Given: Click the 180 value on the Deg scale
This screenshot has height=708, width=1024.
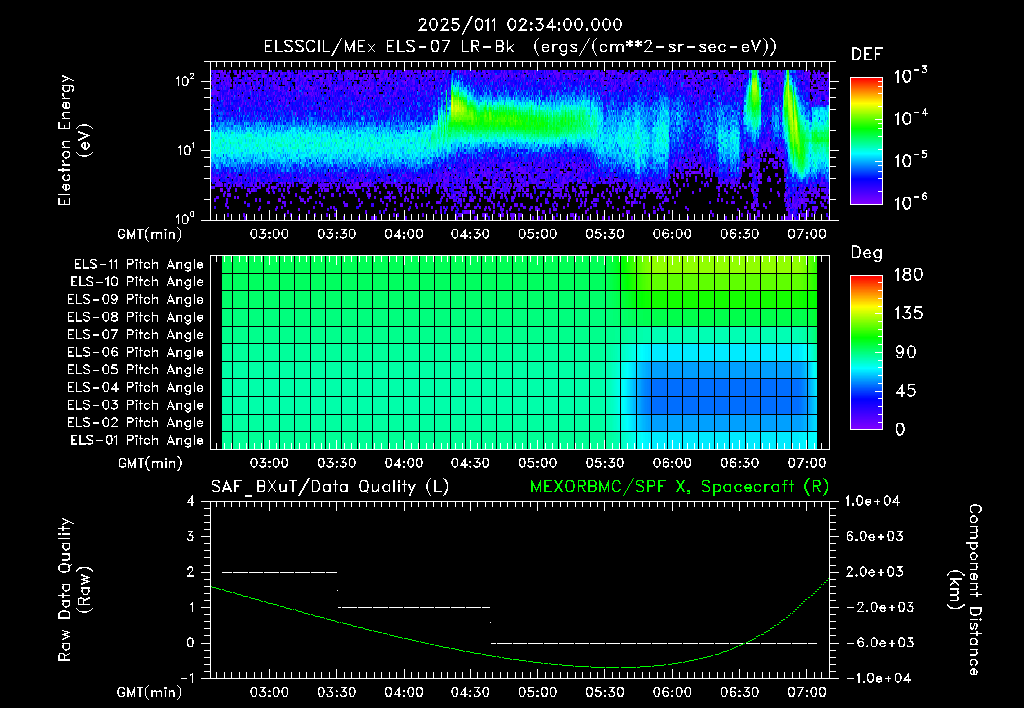Looking at the screenshot, I should 908,275.
